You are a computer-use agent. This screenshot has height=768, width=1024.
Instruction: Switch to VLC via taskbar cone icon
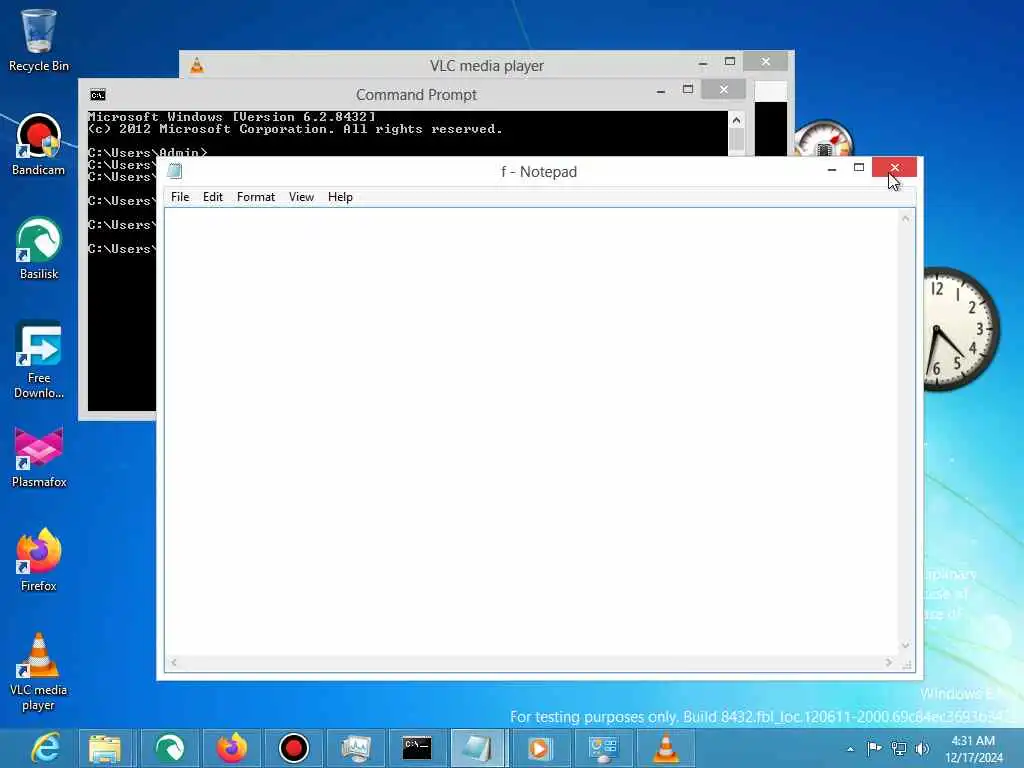[x=665, y=748]
